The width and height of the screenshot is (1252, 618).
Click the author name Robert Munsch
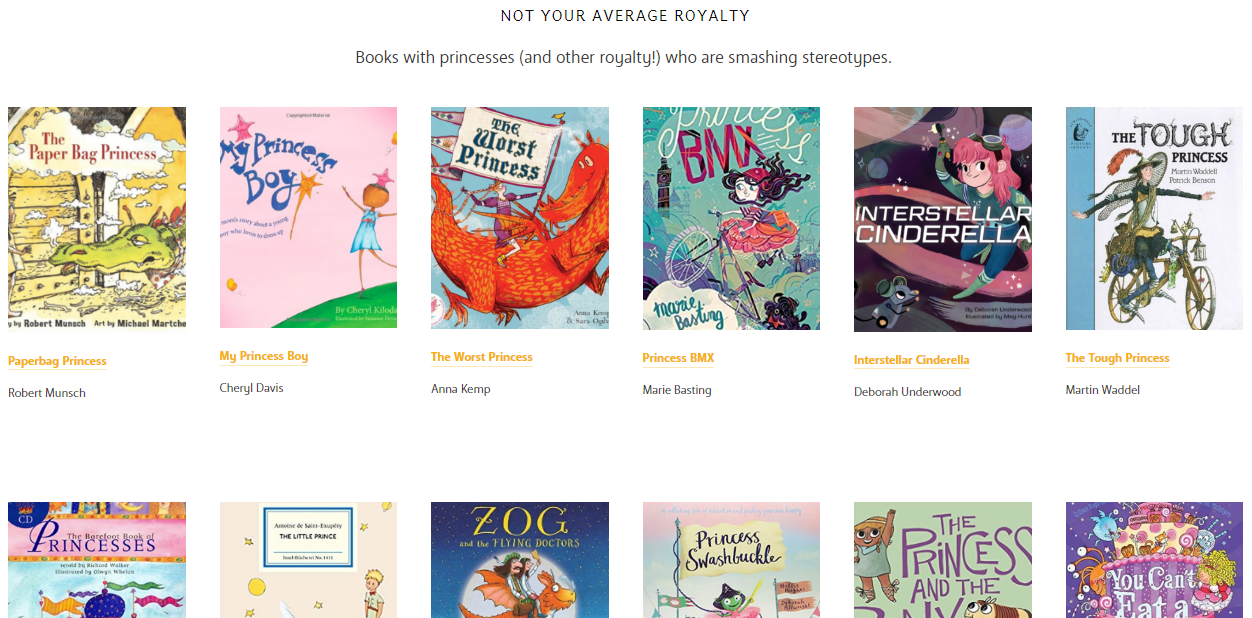point(47,393)
